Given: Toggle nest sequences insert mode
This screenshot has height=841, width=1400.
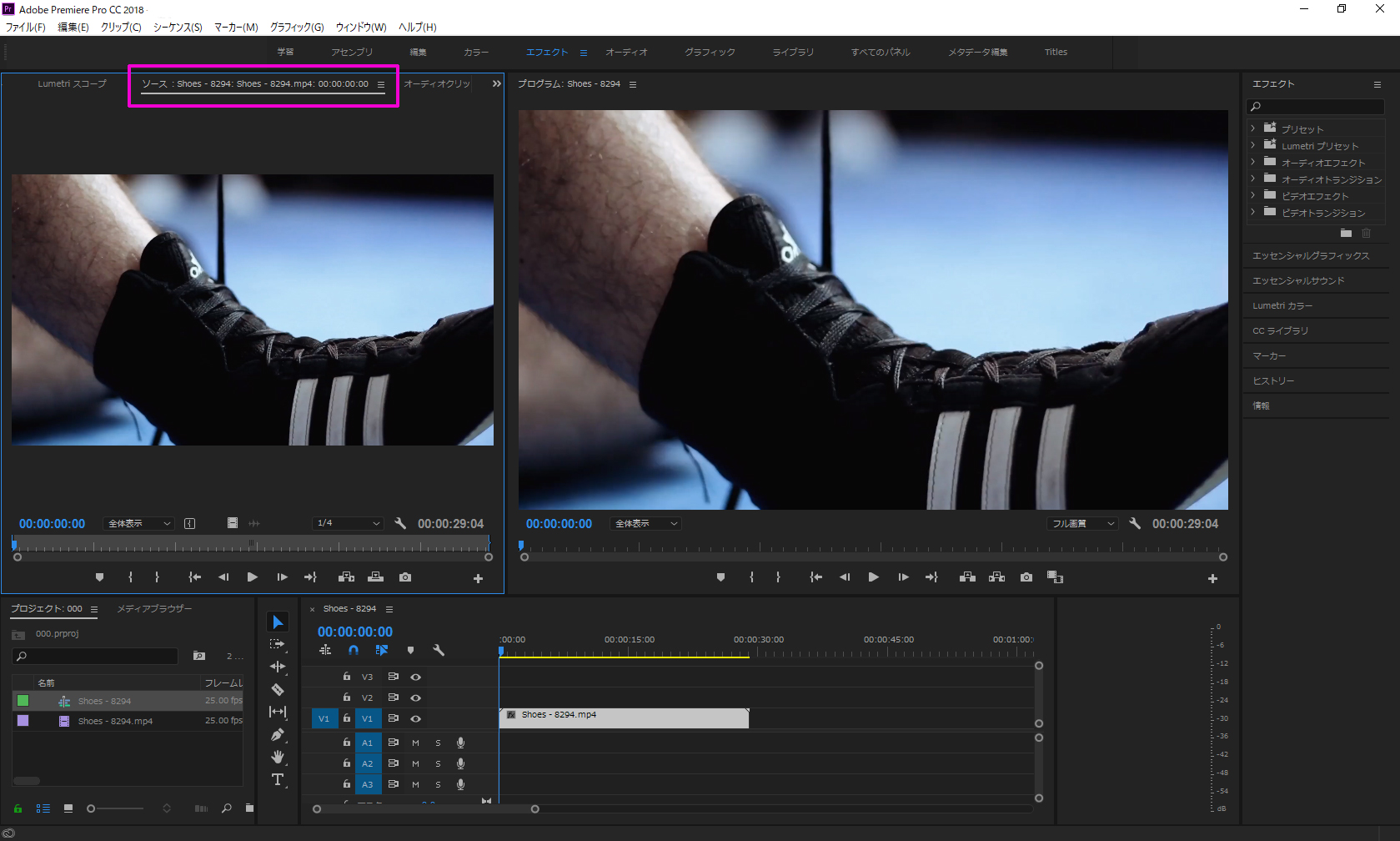Looking at the screenshot, I should (325, 650).
